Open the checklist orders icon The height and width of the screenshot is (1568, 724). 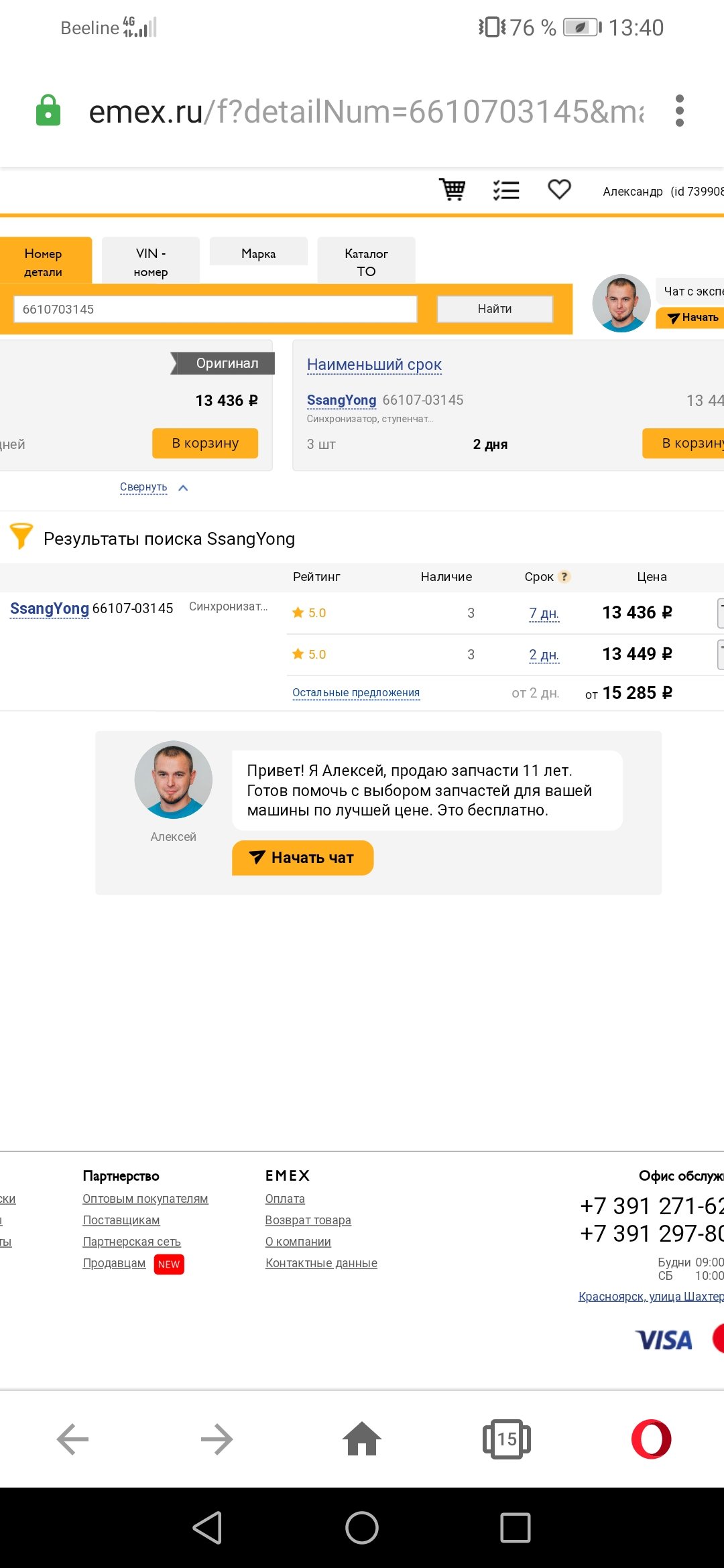(x=506, y=190)
